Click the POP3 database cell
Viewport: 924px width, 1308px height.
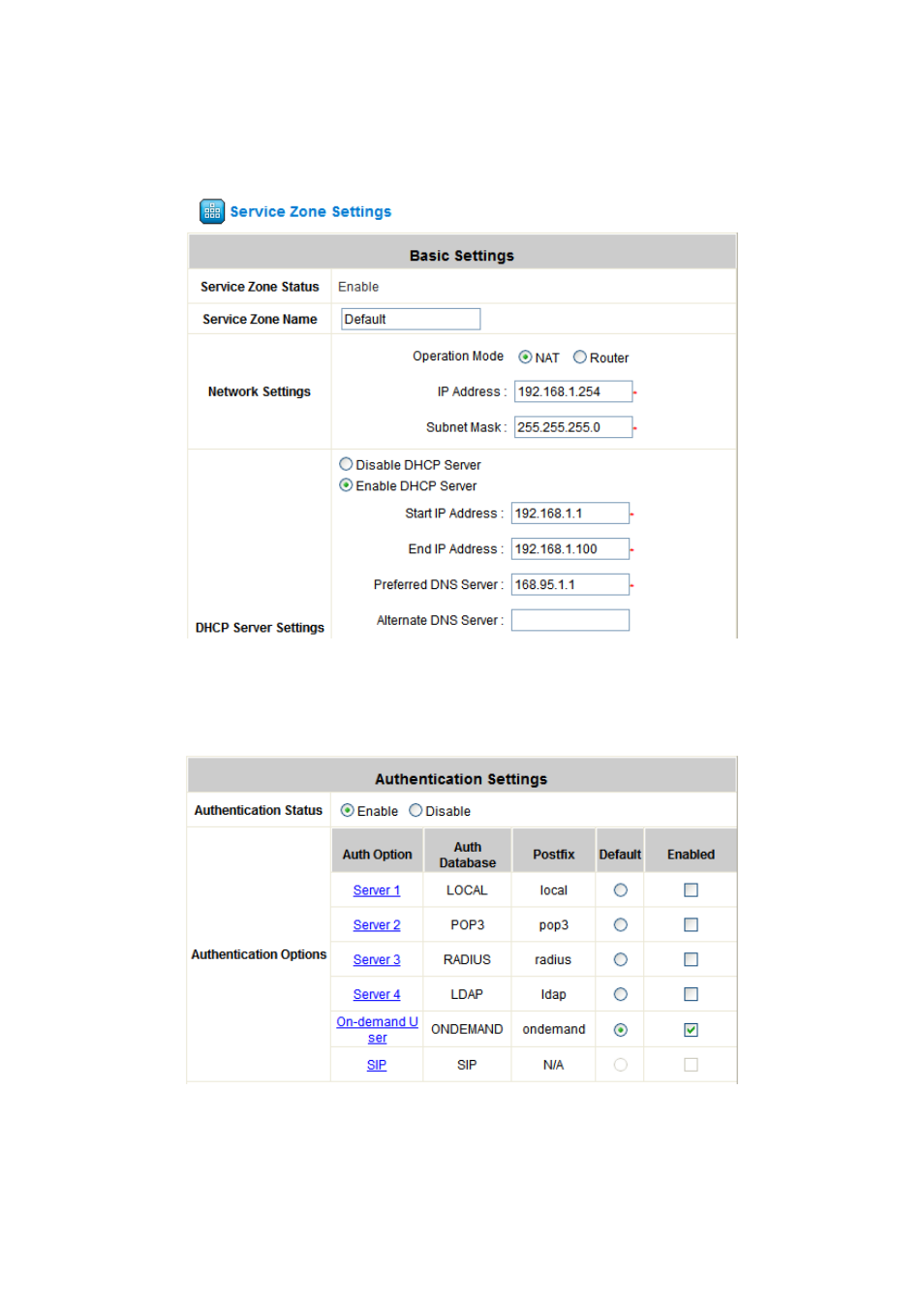[x=467, y=925]
